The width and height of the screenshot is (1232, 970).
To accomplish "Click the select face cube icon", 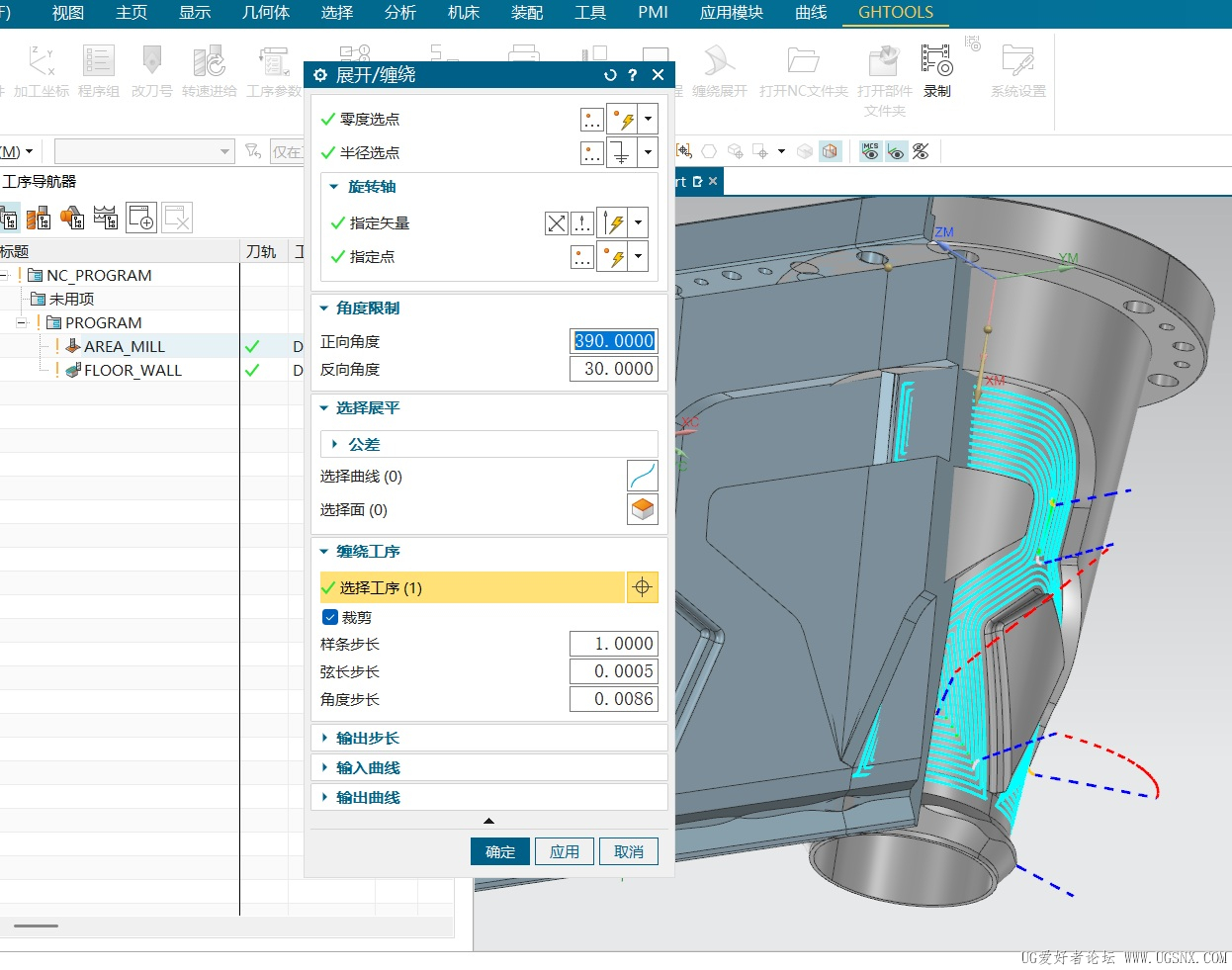I will [643, 509].
